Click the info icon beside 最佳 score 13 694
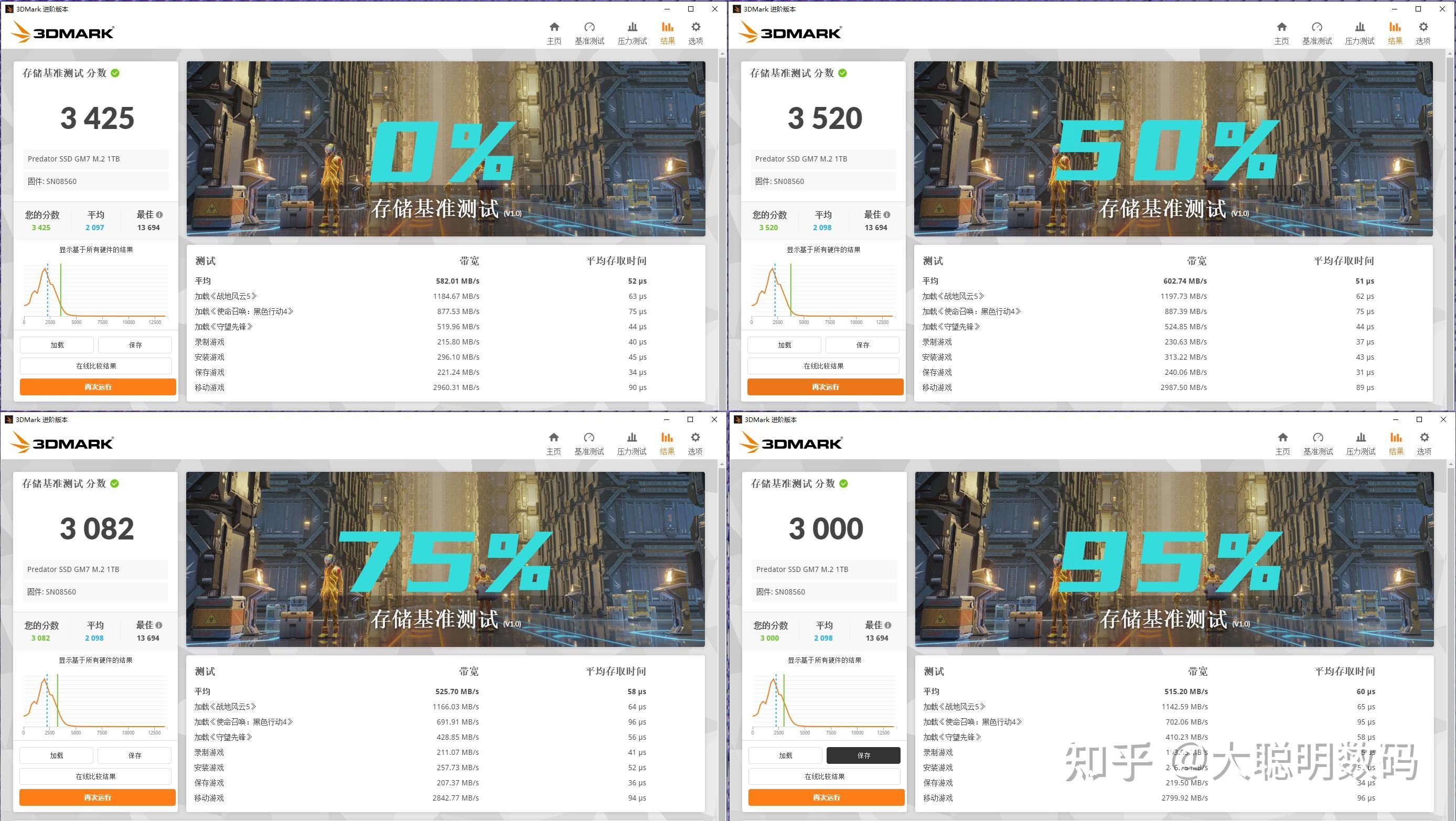 [160, 214]
